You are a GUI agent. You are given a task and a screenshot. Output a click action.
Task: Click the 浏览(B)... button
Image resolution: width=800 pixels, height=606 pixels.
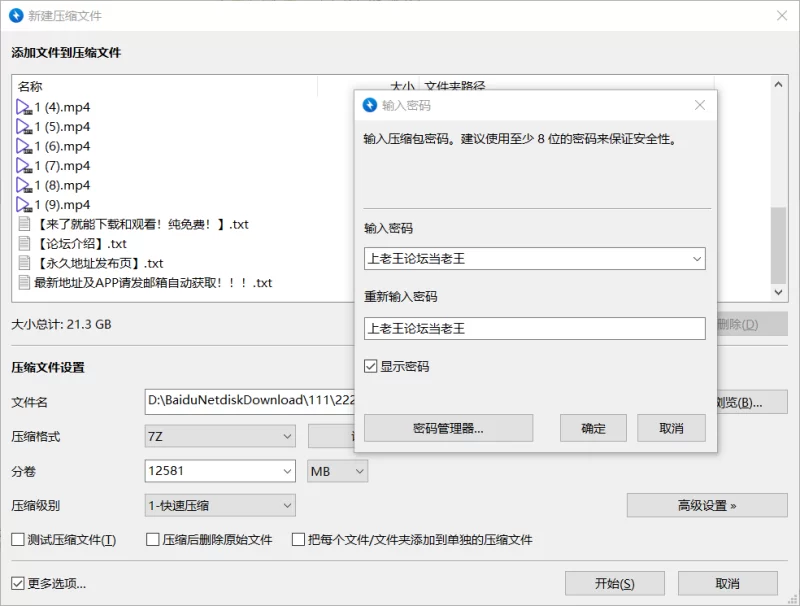(752, 402)
